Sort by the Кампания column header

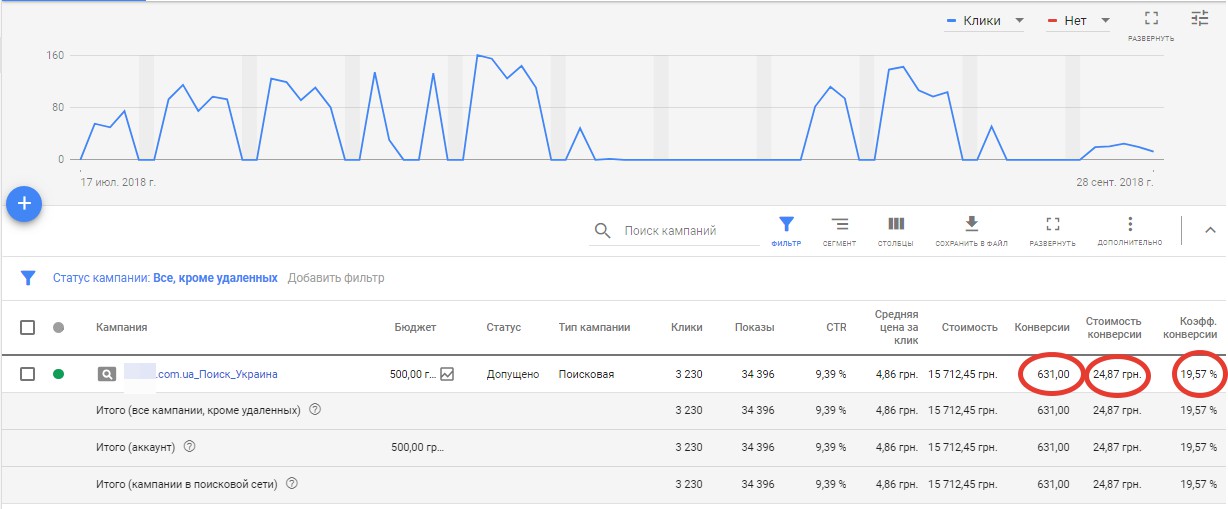point(122,327)
